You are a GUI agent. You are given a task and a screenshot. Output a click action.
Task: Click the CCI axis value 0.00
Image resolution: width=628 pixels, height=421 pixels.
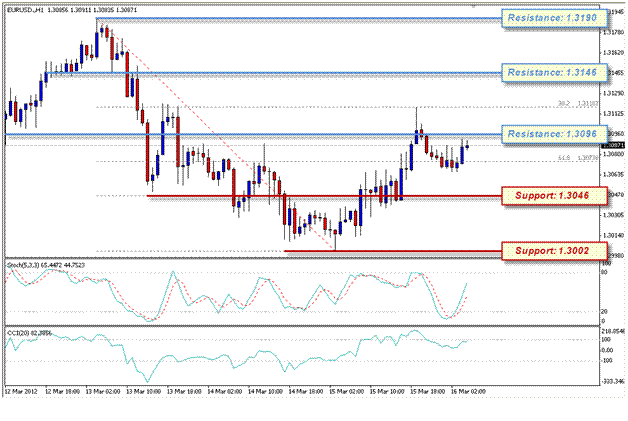pos(608,350)
